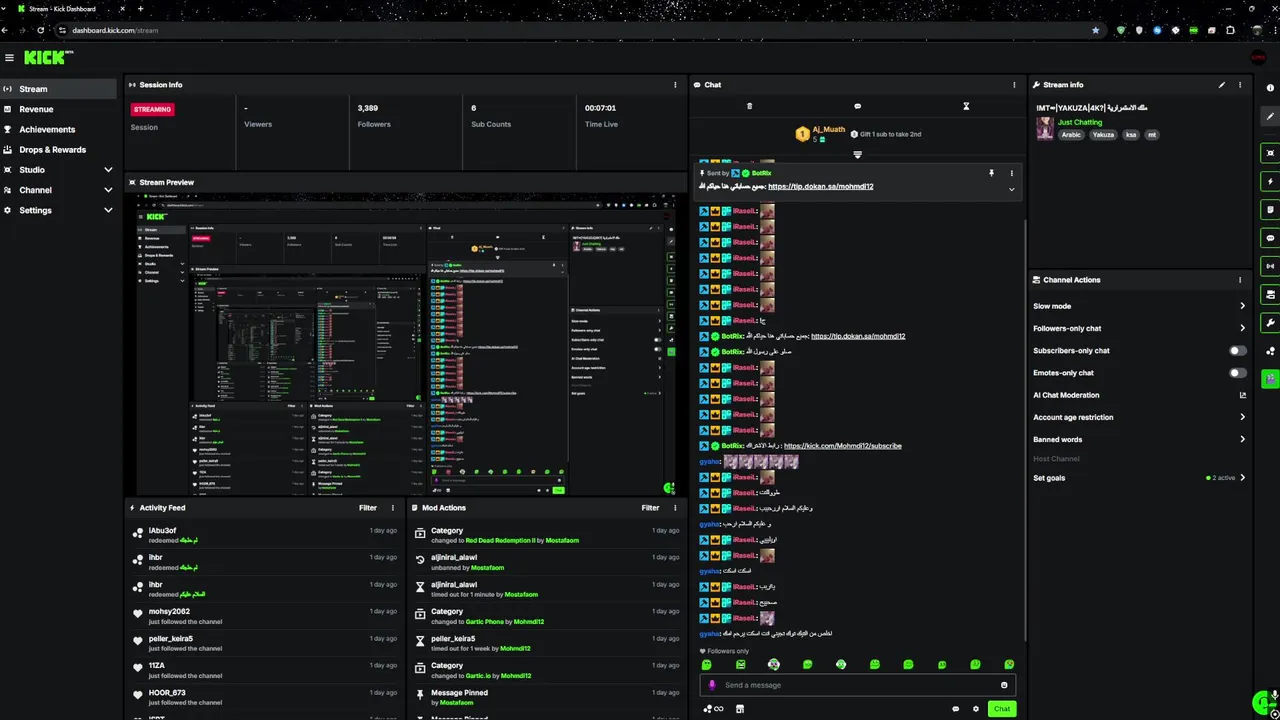1280x720 pixels.
Task: Click the Message Pinned by Mostafaom entry
Action: tap(547, 697)
